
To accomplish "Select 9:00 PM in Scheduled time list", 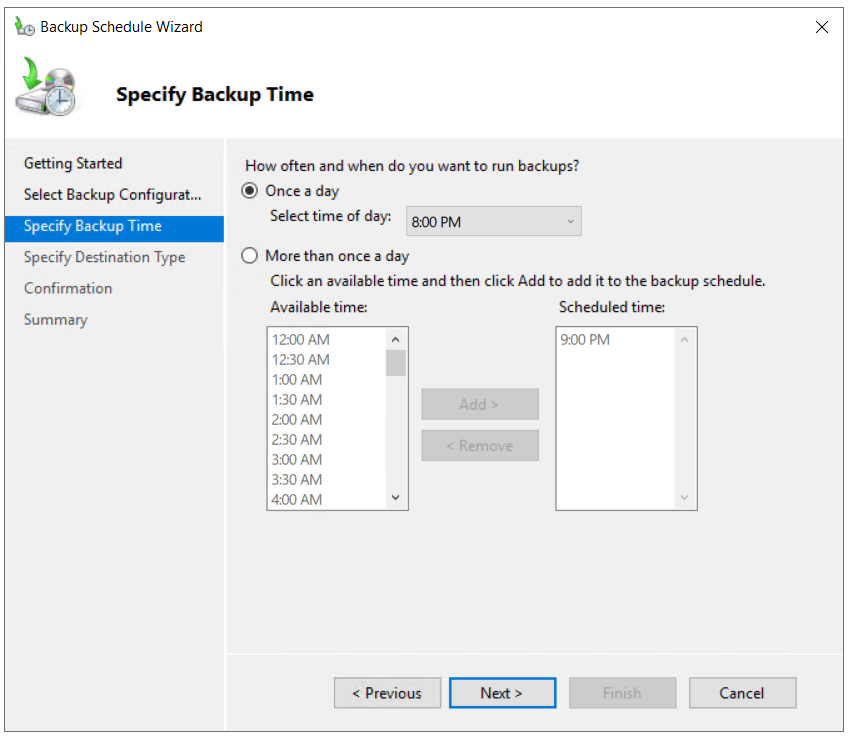I will tap(585, 340).
